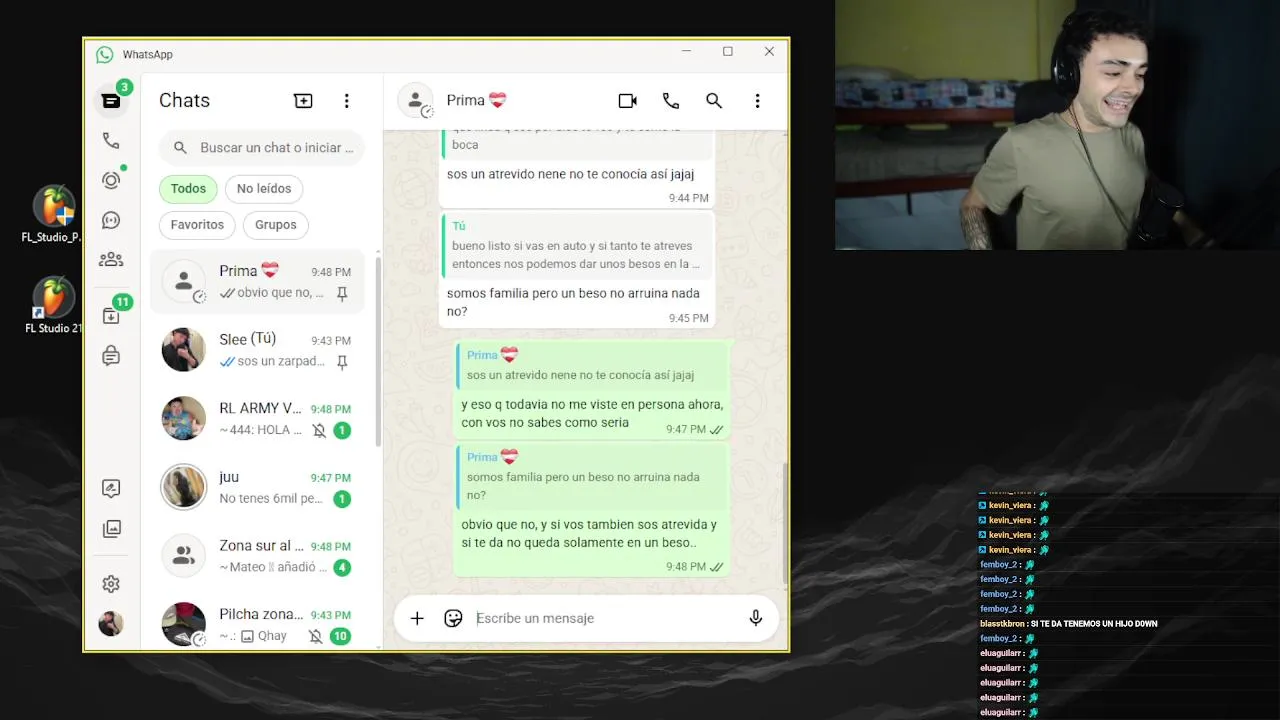The height and width of the screenshot is (720, 1280).
Task: Open FL Studio 21 desktop shortcut
Action: (x=54, y=305)
